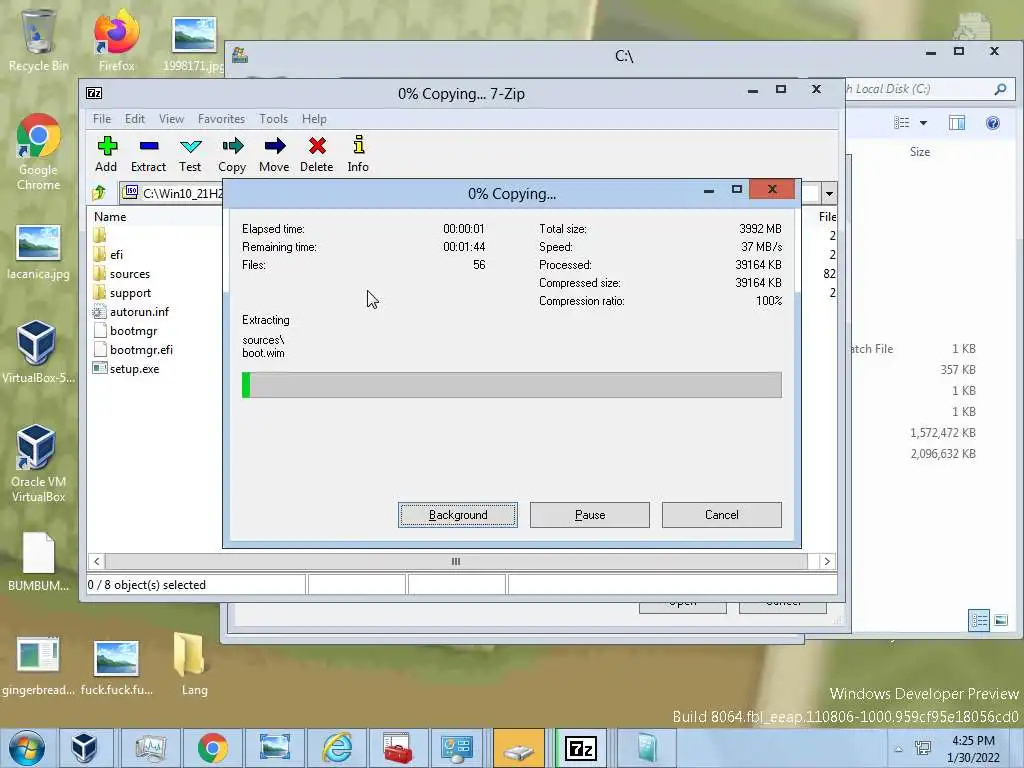Open the Lang folder on desktop
Image resolution: width=1024 pixels, height=768 pixels.
194,662
